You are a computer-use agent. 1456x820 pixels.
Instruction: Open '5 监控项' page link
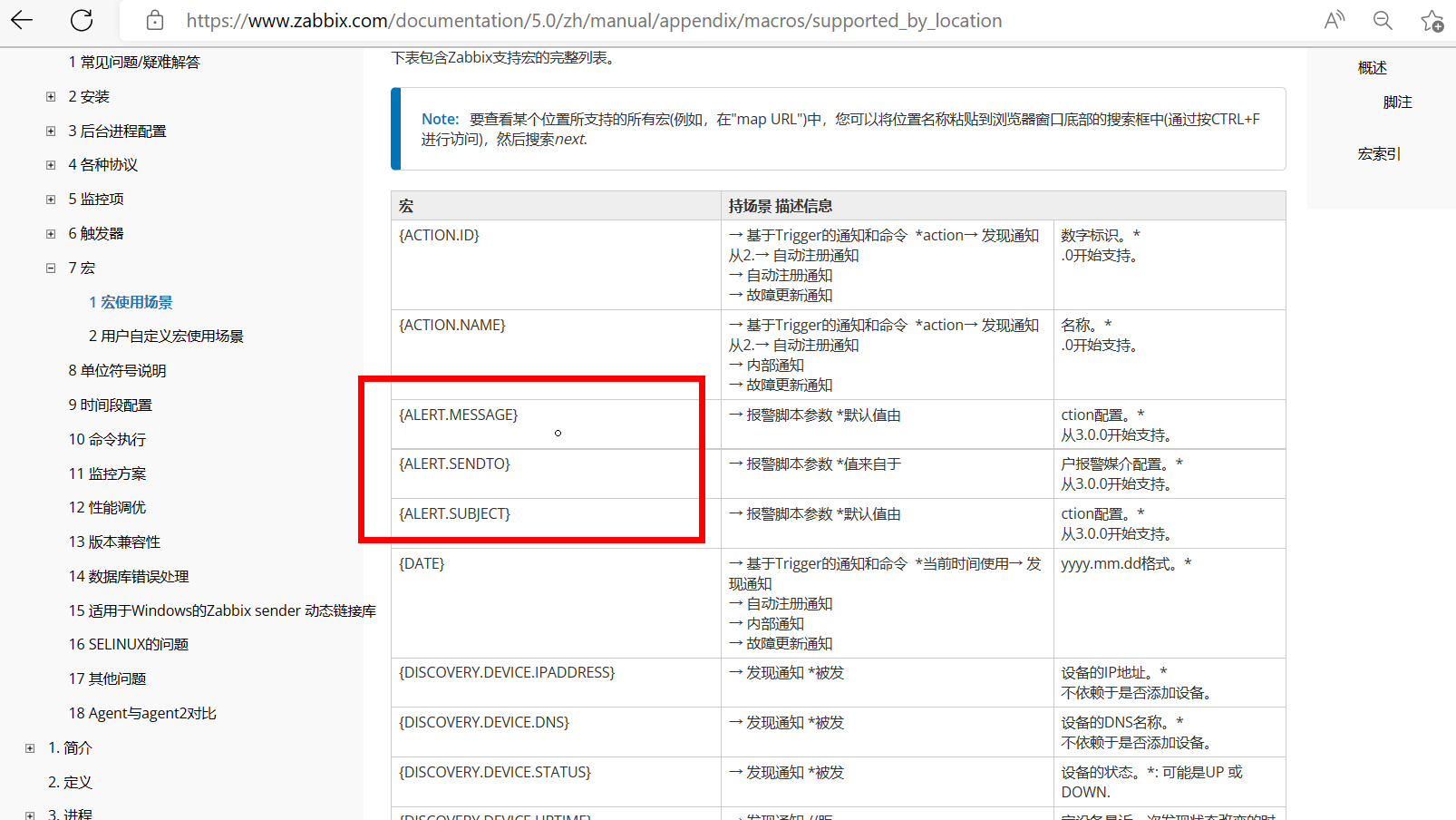tap(96, 199)
